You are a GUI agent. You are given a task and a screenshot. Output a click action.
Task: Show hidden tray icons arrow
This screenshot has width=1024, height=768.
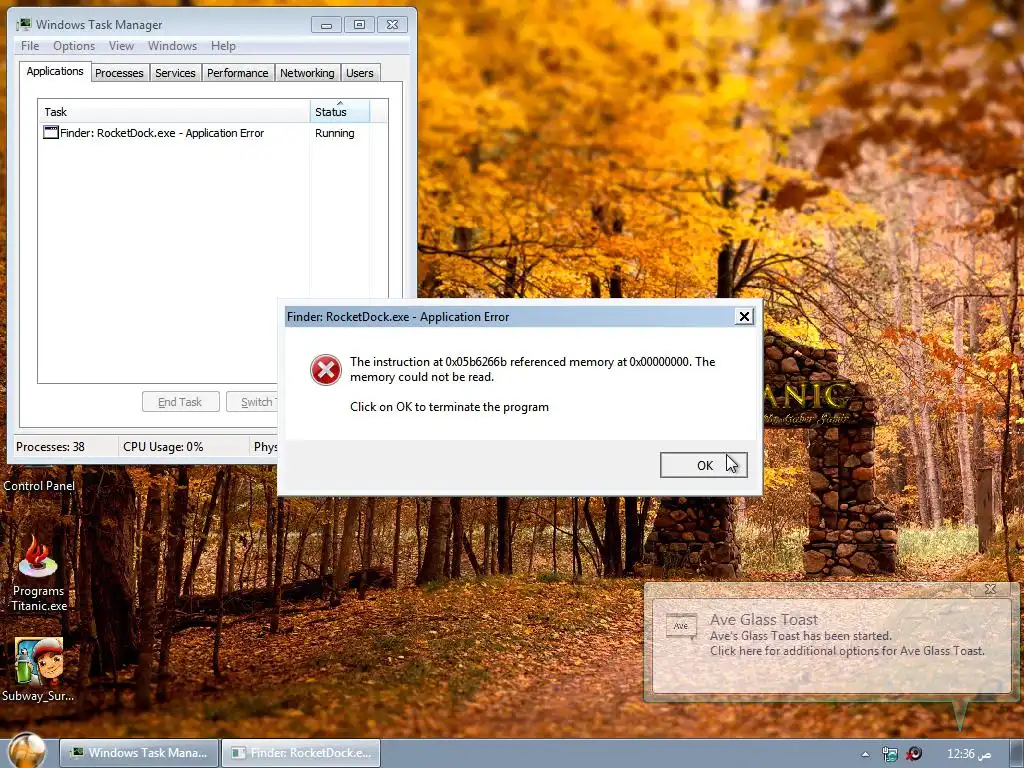865,754
